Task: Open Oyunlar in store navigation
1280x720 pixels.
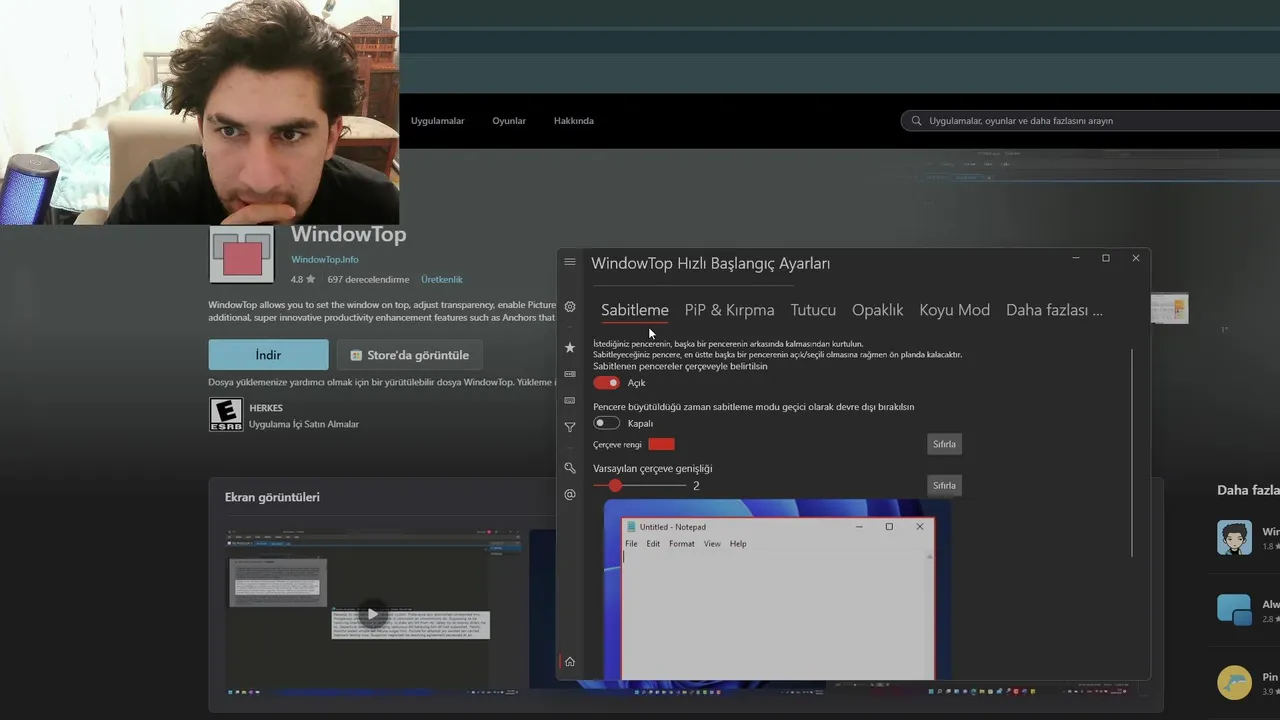Action: coord(509,121)
